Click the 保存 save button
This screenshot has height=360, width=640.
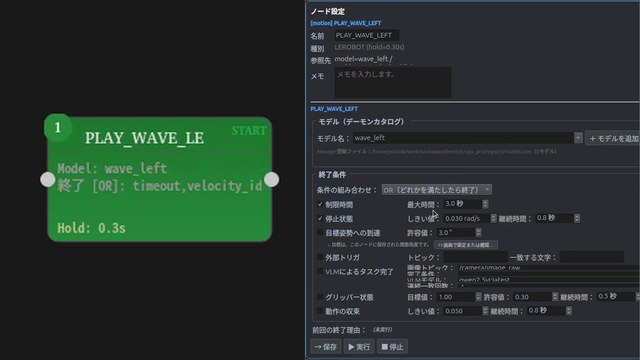(x=326, y=347)
